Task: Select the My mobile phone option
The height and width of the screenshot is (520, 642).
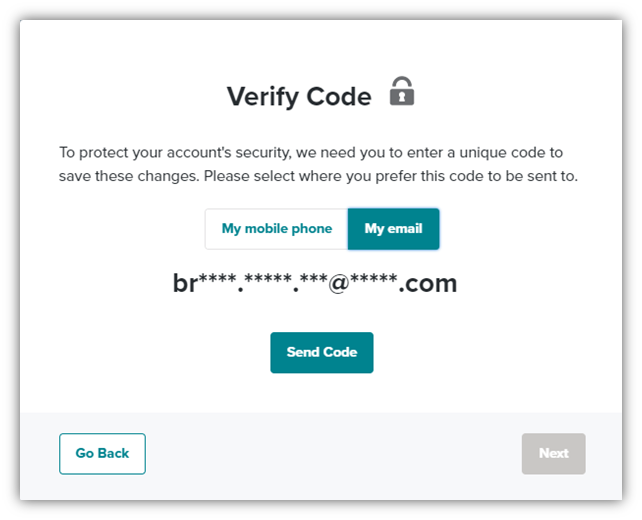Action: (x=277, y=229)
